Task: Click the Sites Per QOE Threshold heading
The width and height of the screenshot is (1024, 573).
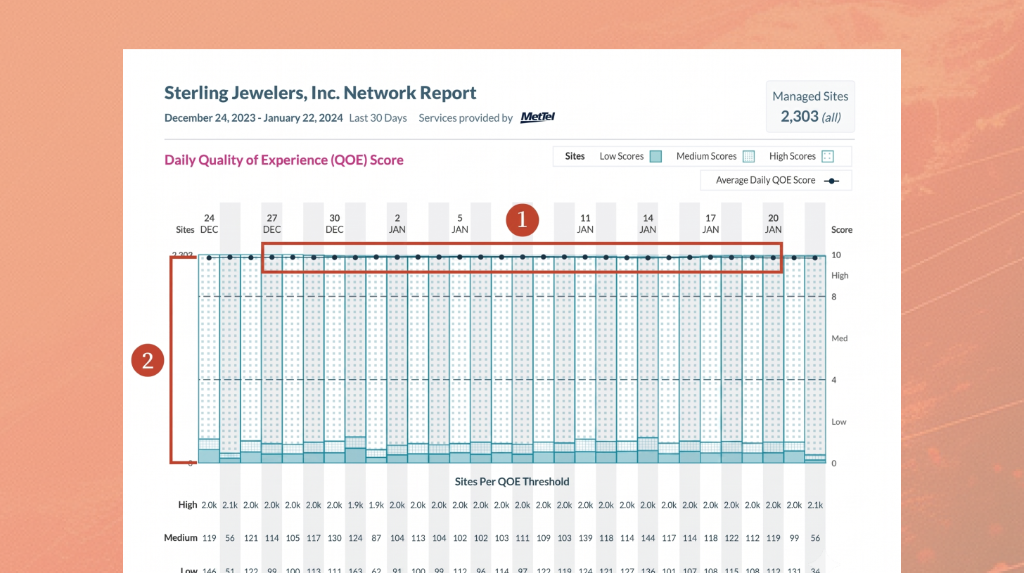Action: (512, 482)
